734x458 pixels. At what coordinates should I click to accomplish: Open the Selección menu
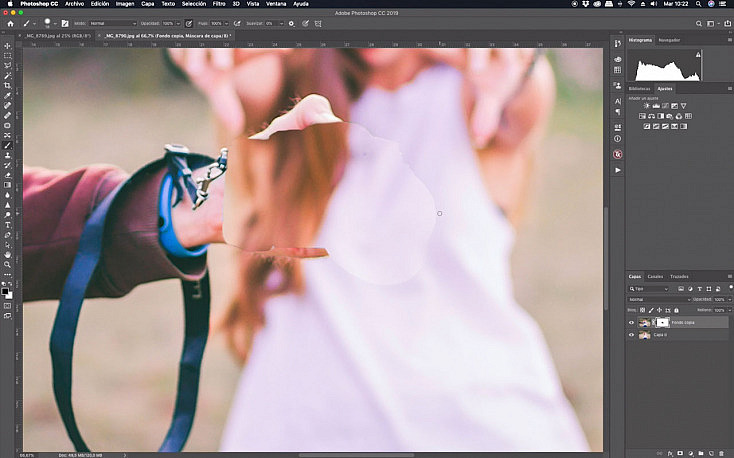(x=194, y=4)
